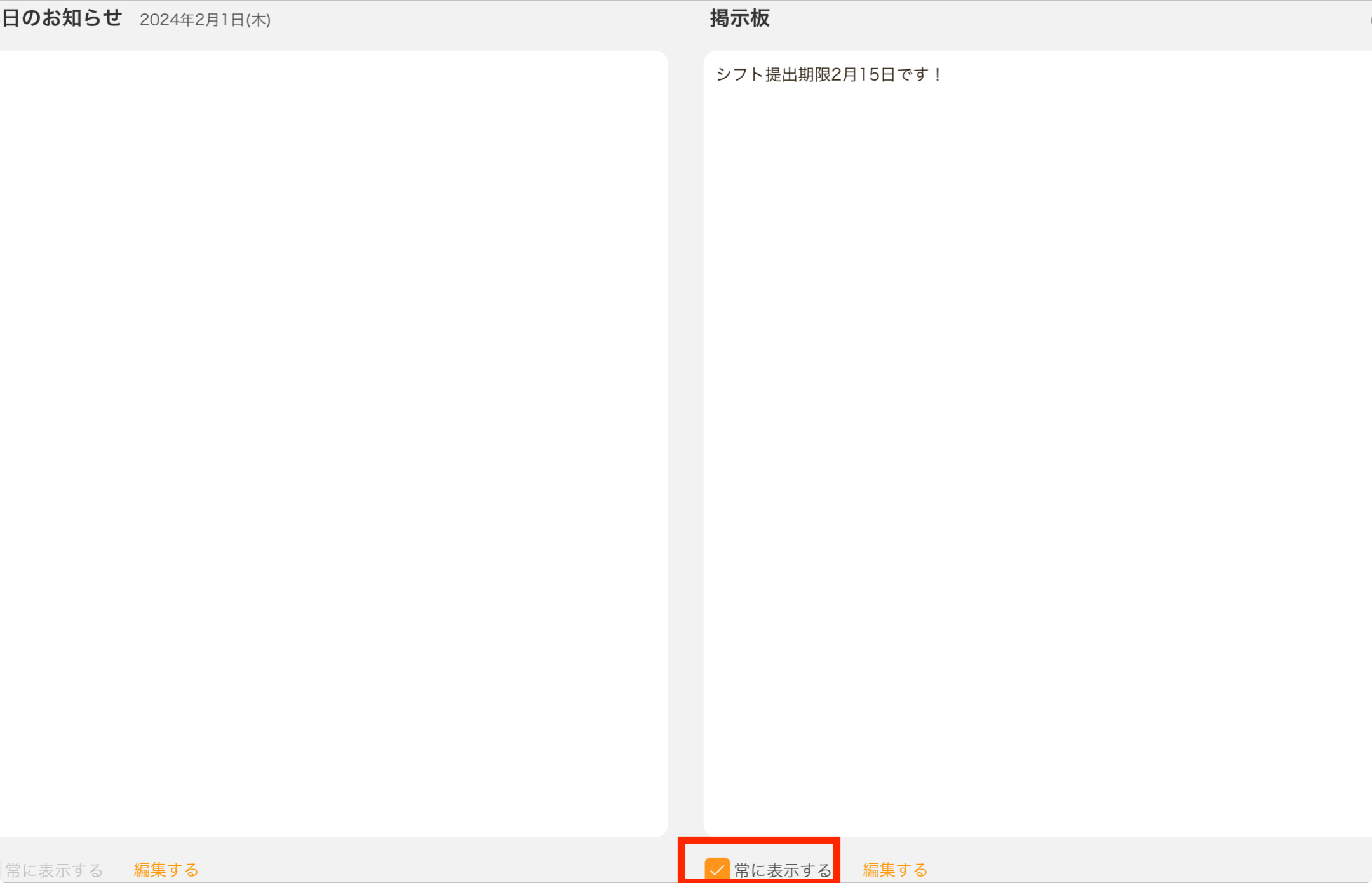The height and width of the screenshot is (883, 1372).
Task: Click the dark sliver icon at header's right edge
Action: pyautogui.click(x=1370, y=19)
